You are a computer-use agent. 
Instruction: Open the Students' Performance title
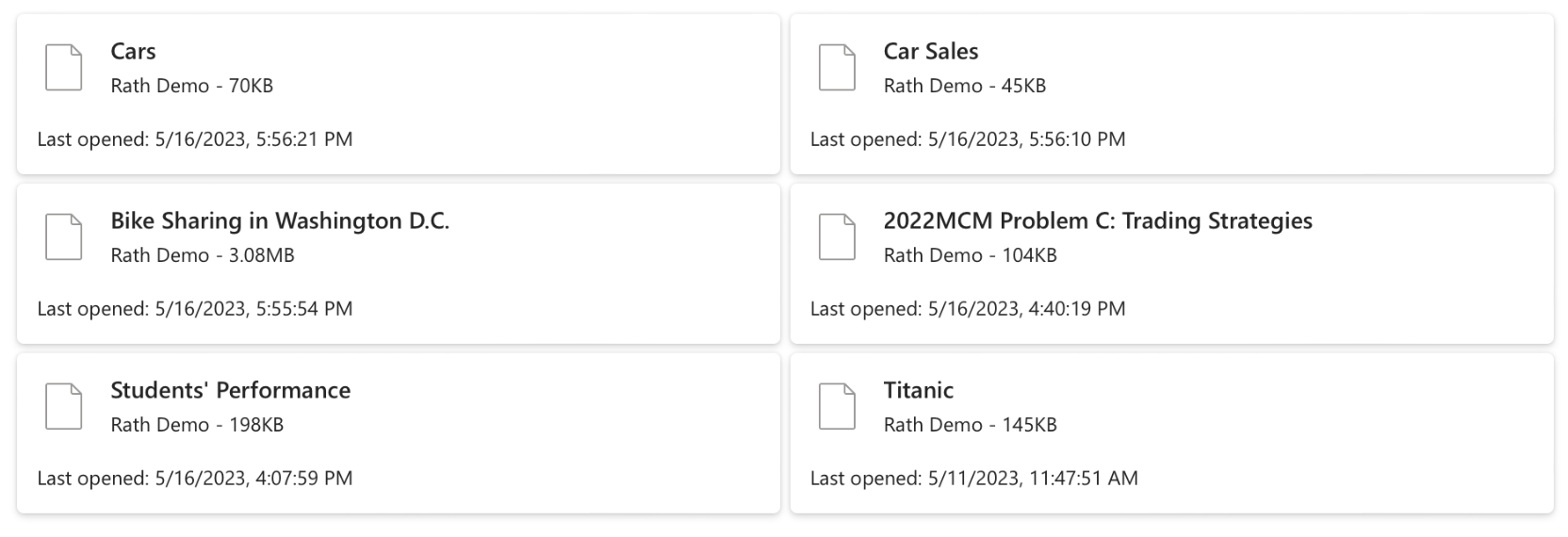(x=230, y=390)
